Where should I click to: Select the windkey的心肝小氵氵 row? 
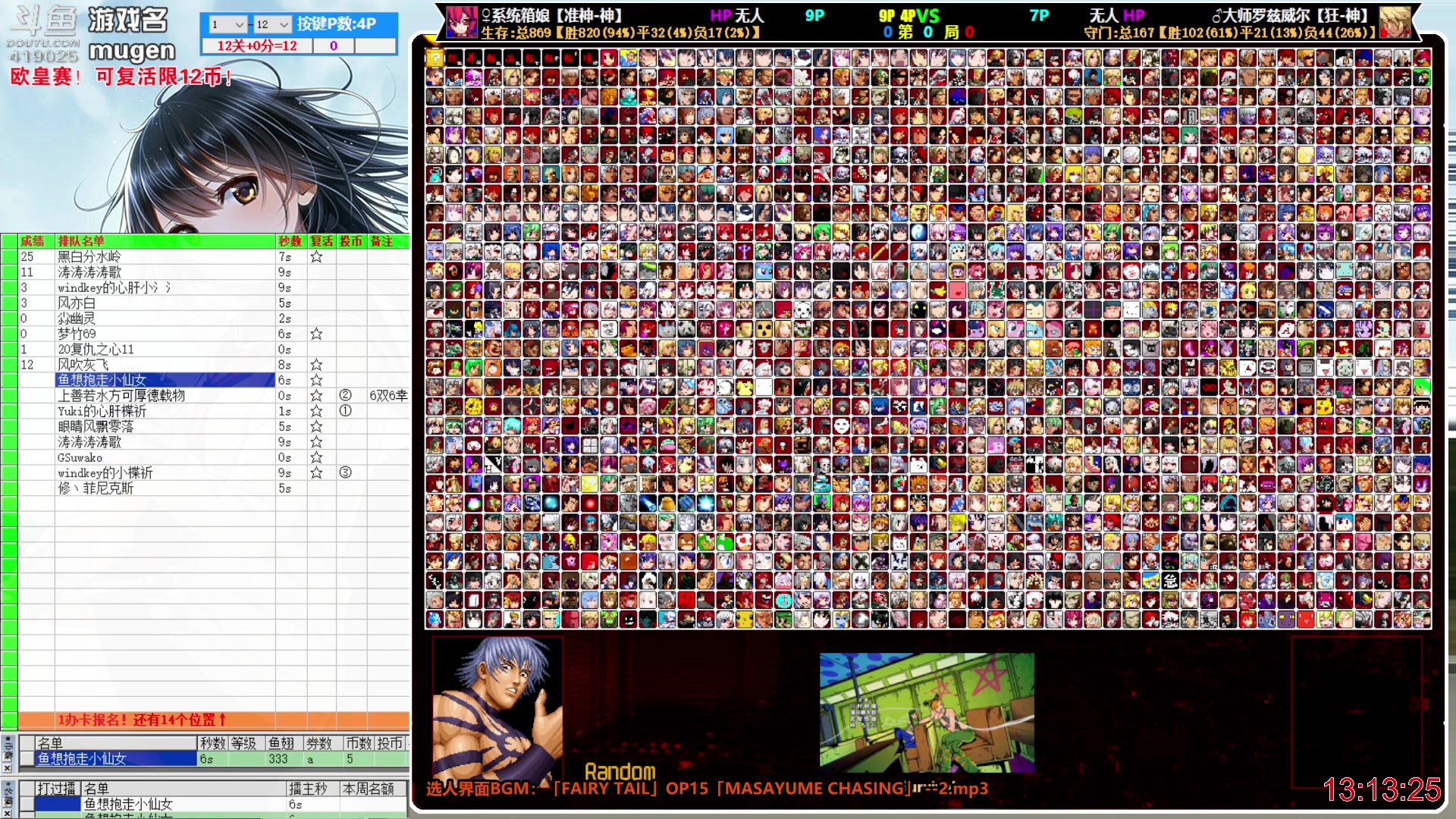point(165,288)
